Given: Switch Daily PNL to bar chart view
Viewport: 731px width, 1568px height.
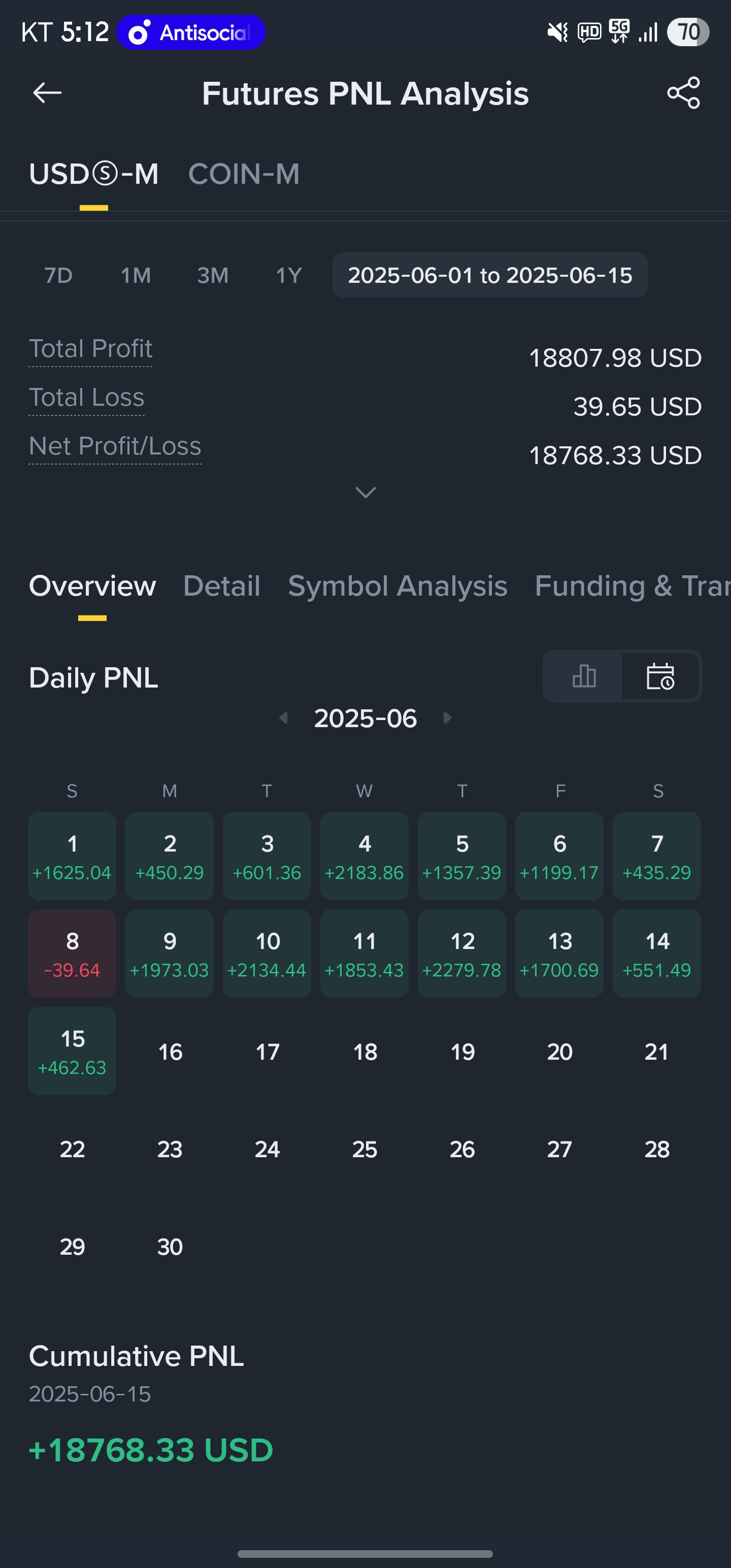Looking at the screenshot, I should click(x=584, y=676).
